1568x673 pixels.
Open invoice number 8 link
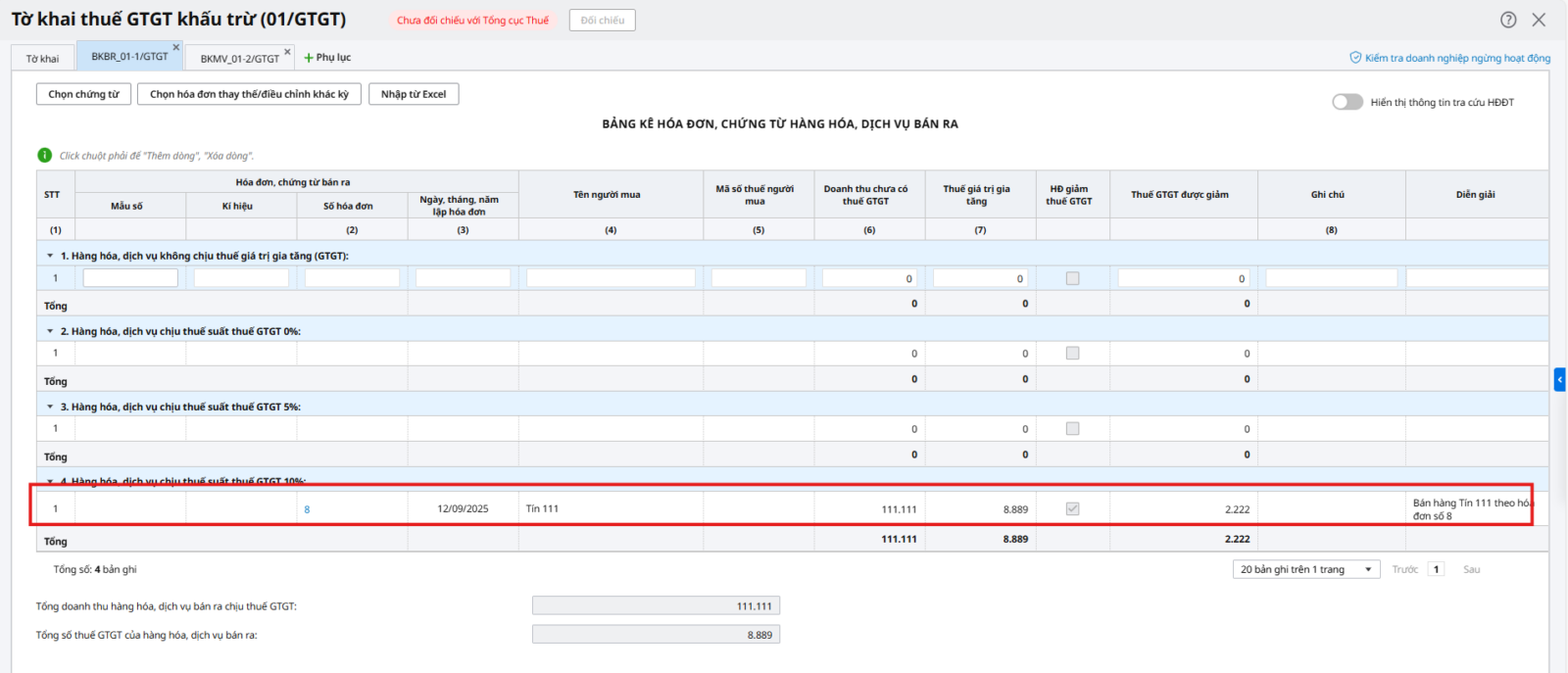pyautogui.click(x=307, y=509)
